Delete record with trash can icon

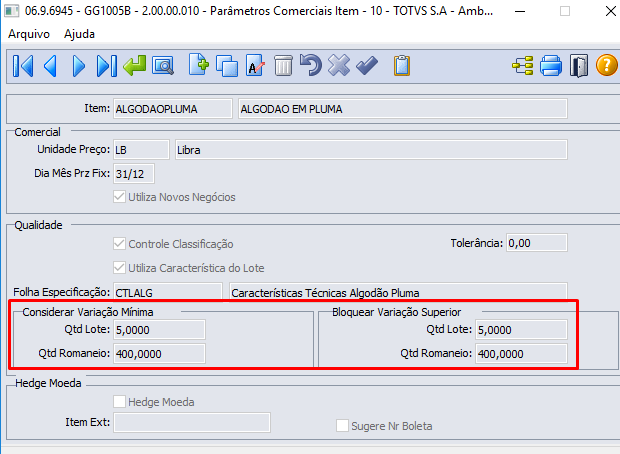coord(283,66)
